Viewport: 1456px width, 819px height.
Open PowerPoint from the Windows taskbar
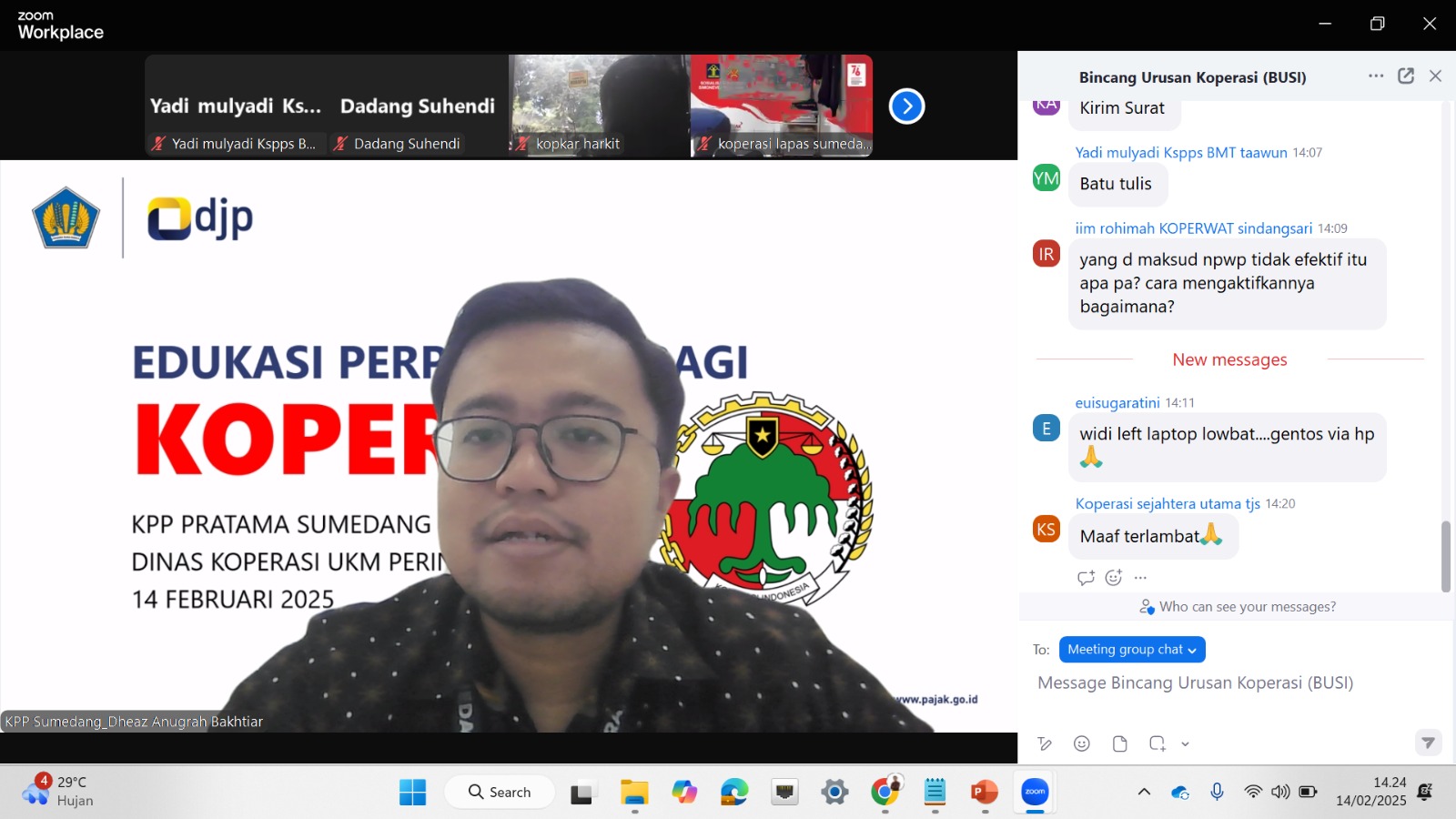(x=985, y=793)
